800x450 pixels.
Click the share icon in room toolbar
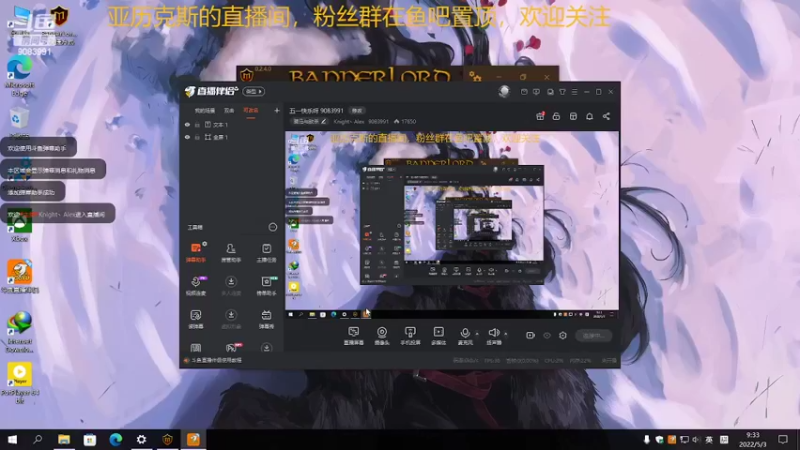tap(607, 116)
